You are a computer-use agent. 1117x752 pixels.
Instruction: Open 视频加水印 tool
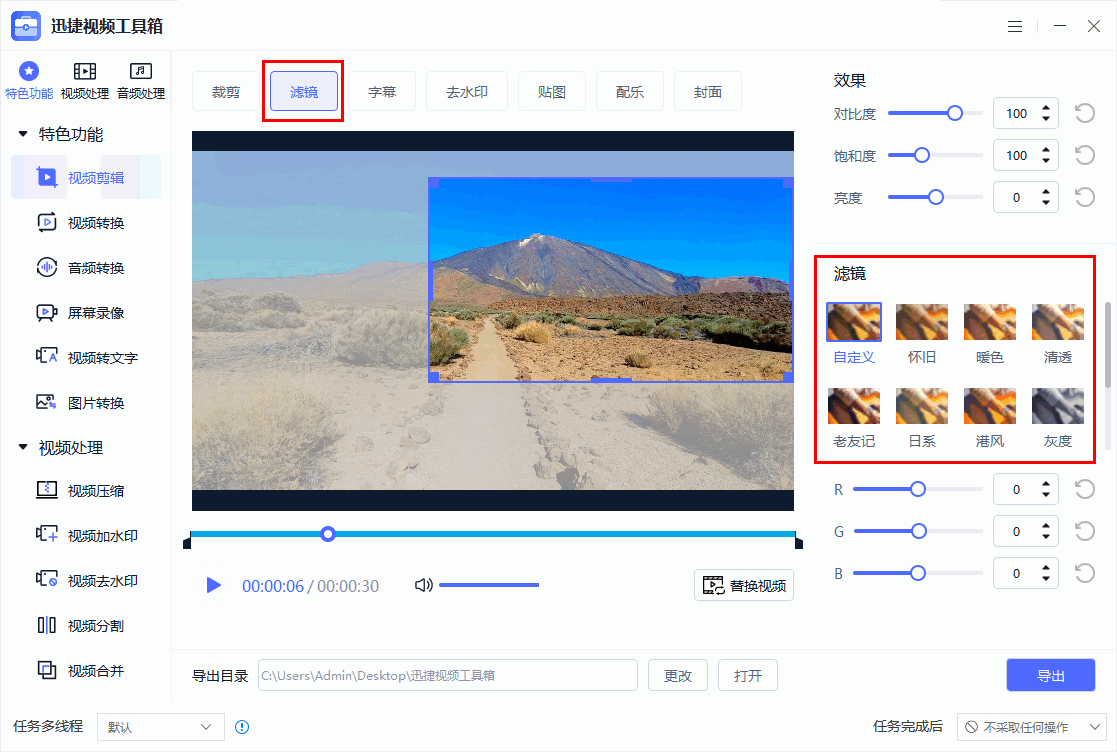86,536
